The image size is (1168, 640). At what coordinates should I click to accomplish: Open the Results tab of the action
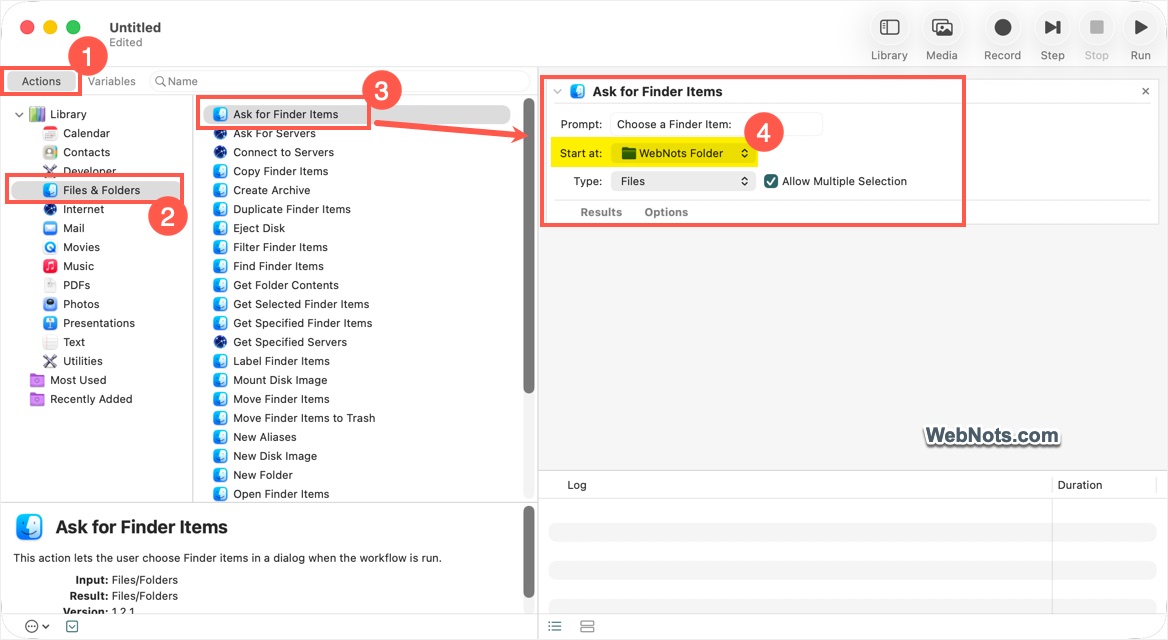click(x=601, y=212)
